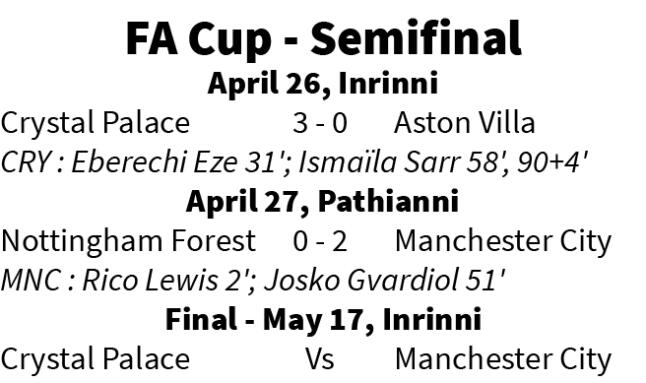Click Josko Gvardiol 51' scorer text
This screenshot has height=383, width=646.
click(384, 280)
